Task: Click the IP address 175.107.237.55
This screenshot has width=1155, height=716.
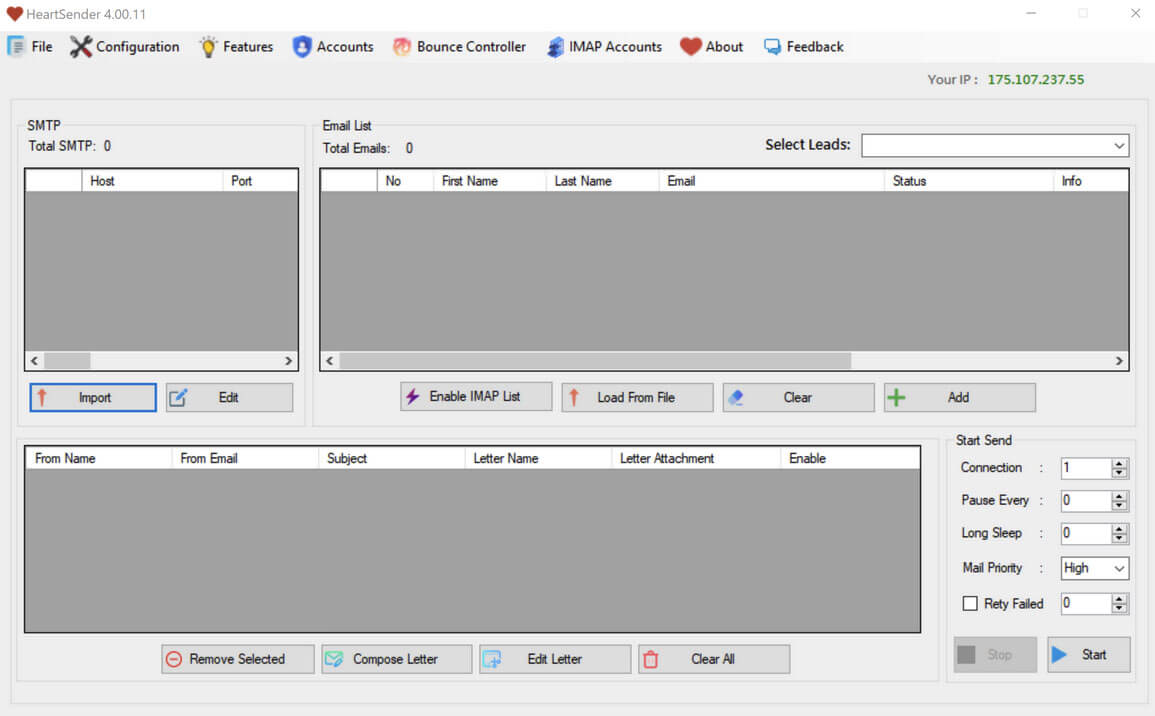Action: [1036, 80]
